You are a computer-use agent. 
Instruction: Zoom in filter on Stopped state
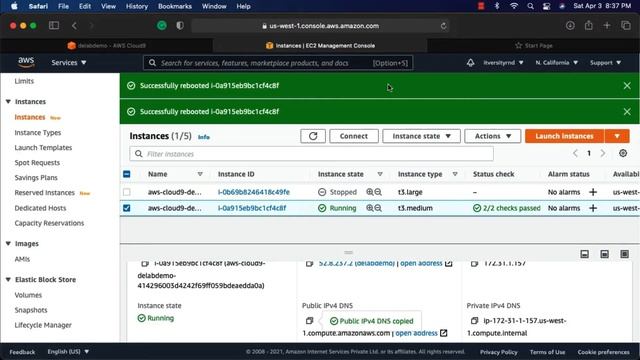370,192
